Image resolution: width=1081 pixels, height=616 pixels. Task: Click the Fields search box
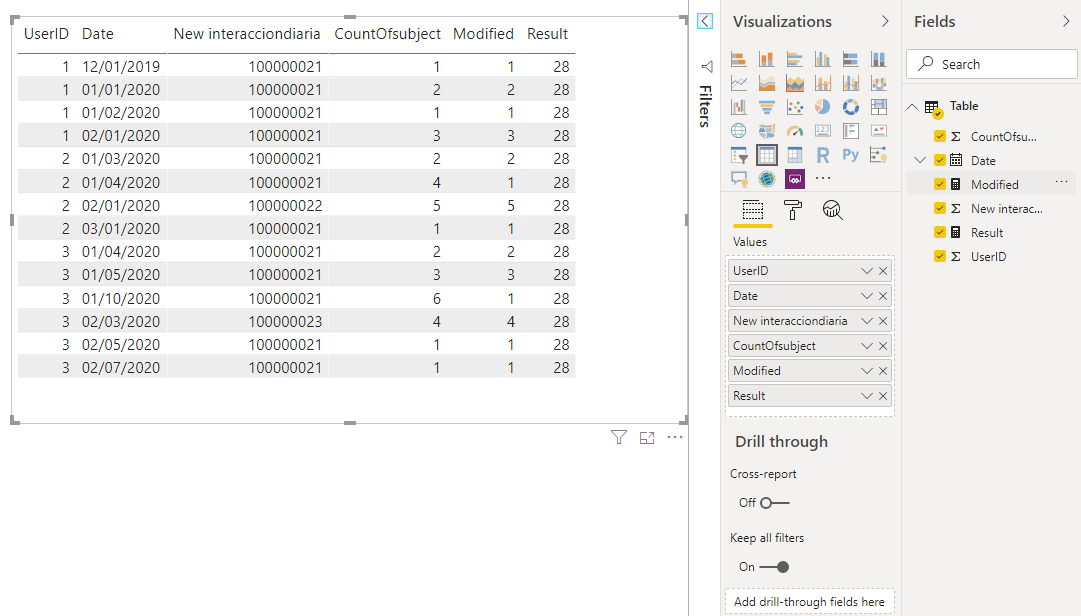(991, 64)
